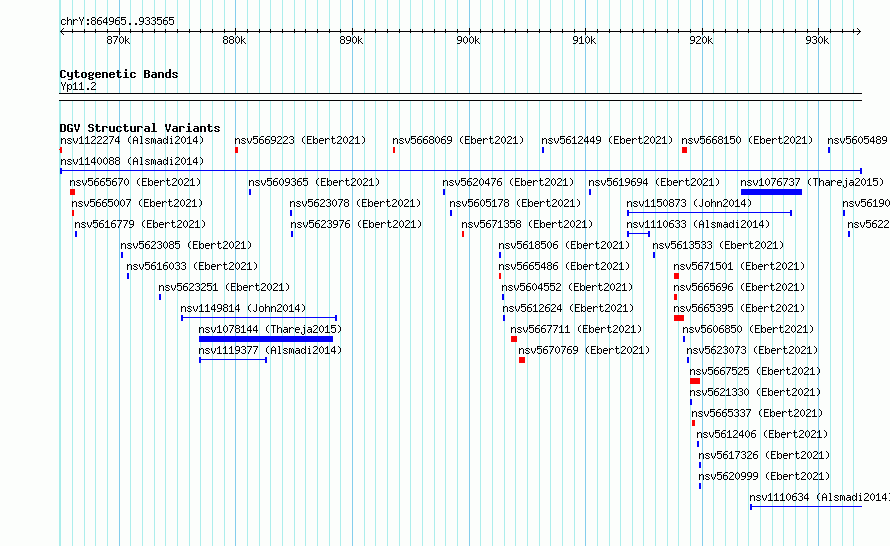Screen dimensions: 890x546
Task: Open variant nsv1150873 (John2014) label
Action: click(689, 203)
